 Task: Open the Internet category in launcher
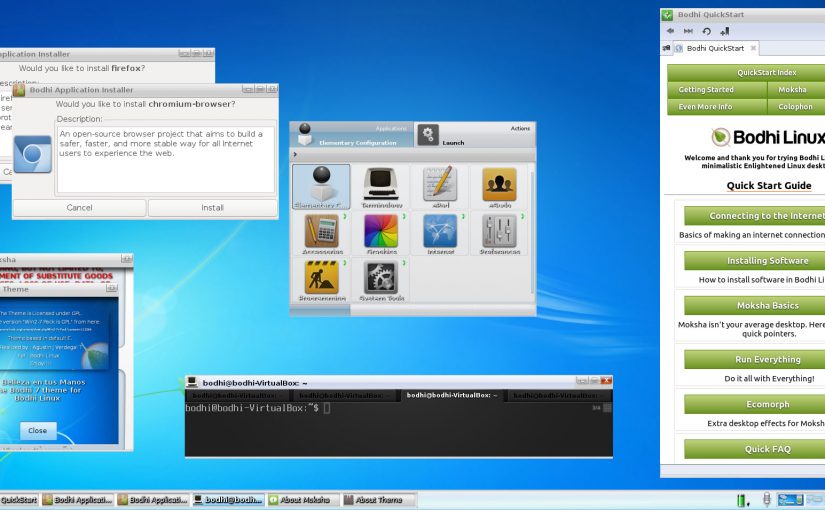coord(440,233)
